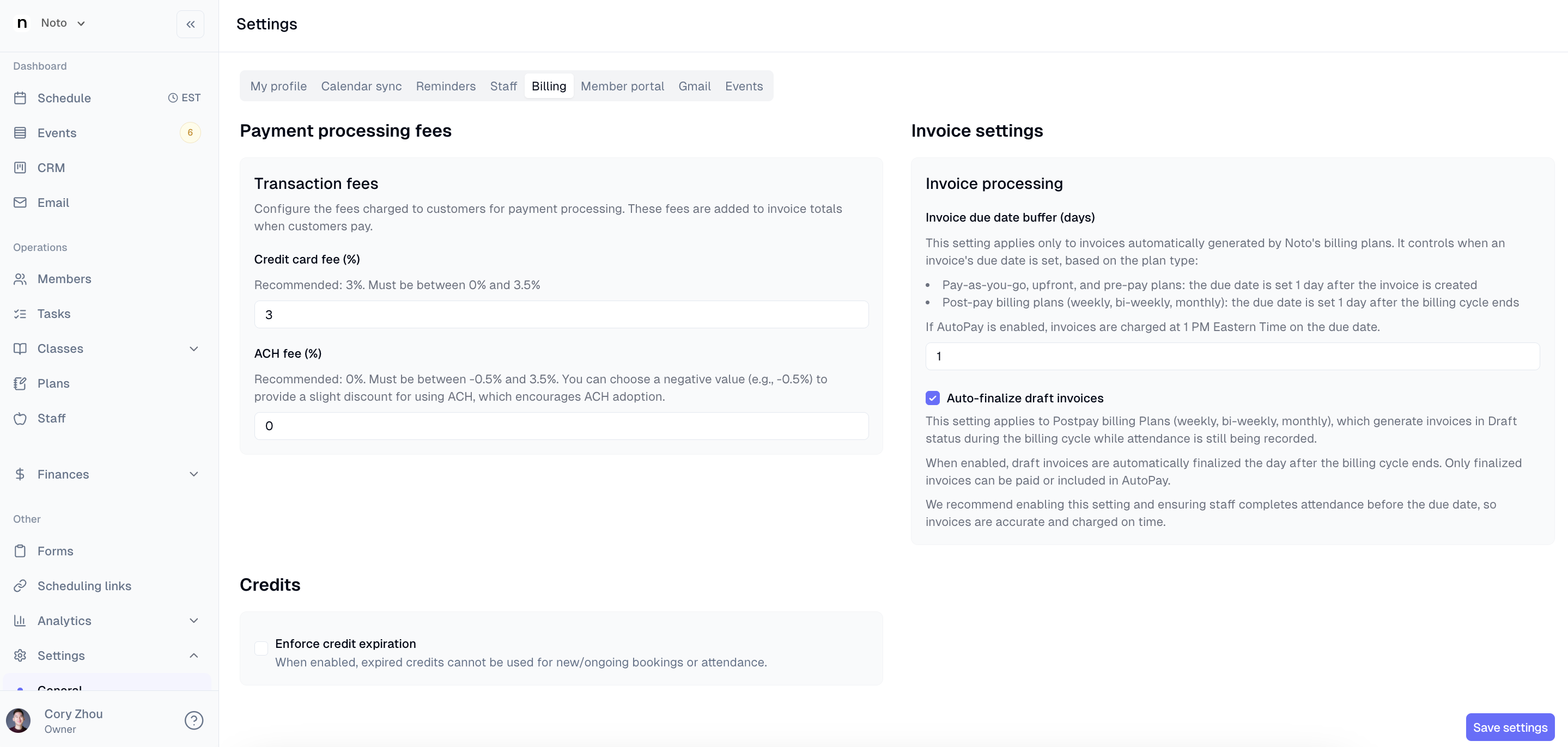
Task: Click the Email envelope icon
Action: click(20, 203)
